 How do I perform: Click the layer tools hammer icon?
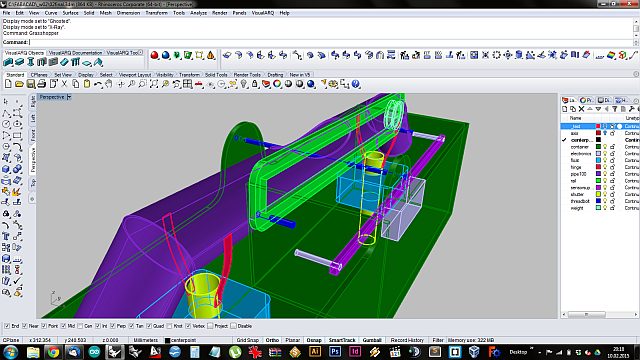(632, 109)
